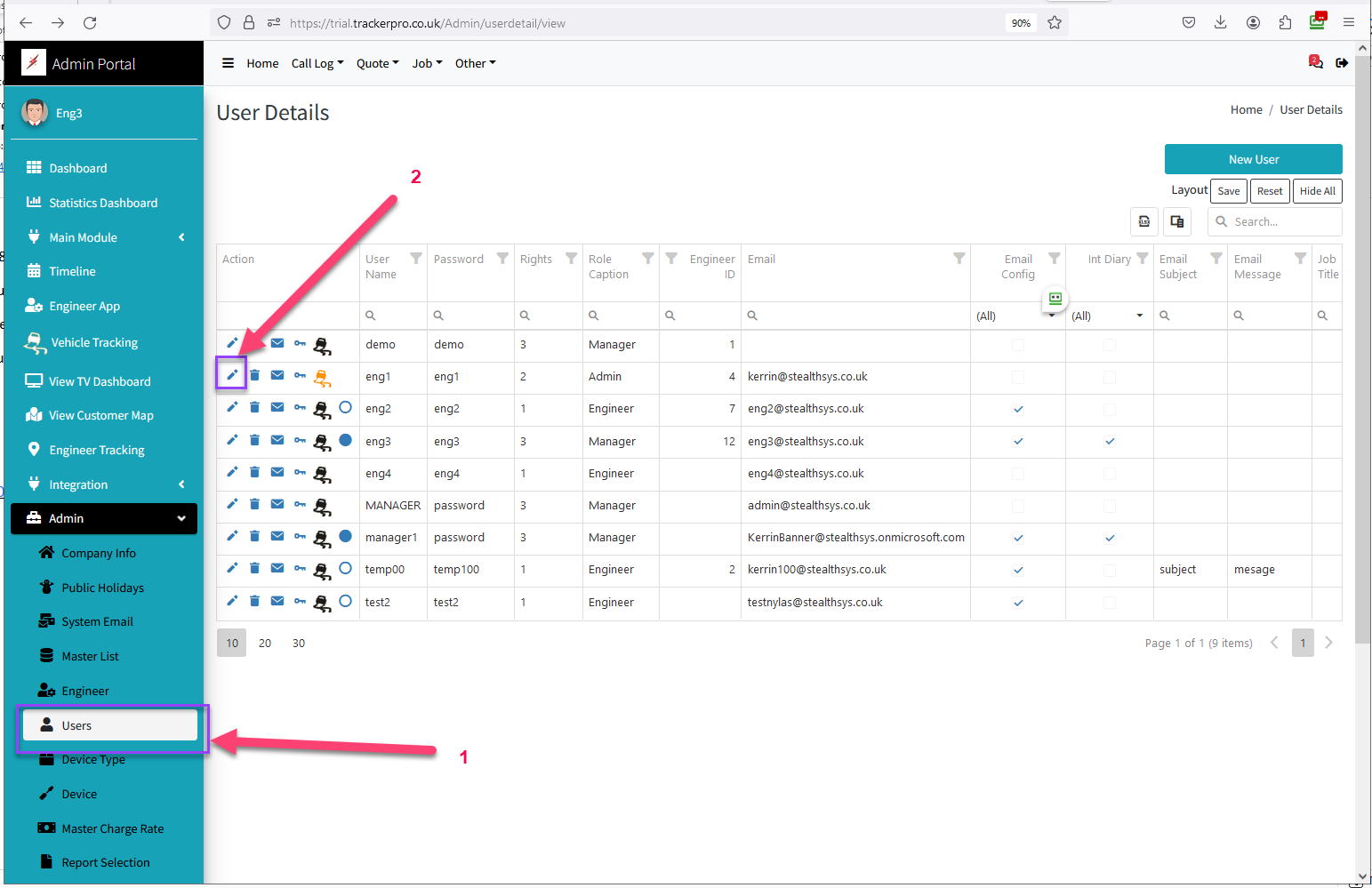Click the trash icon for manager1
Viewport: 1372px width, 888px height.
[x=254, y=536]
